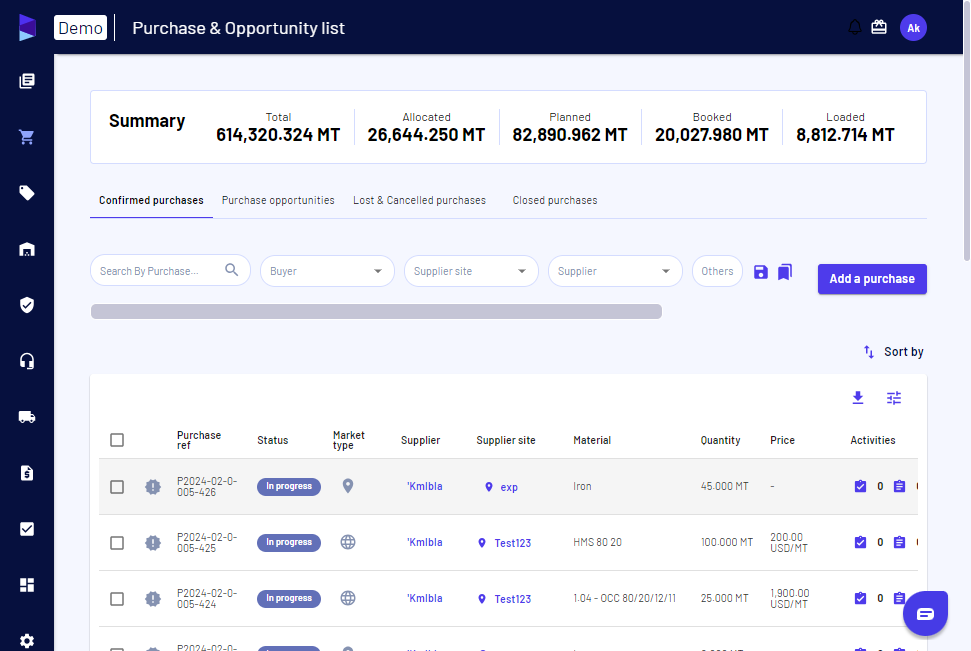Expand the Supplier filter dropdown
Image resolution: width=971 pixels, height=651 pixels.
(x=615, y=271)
